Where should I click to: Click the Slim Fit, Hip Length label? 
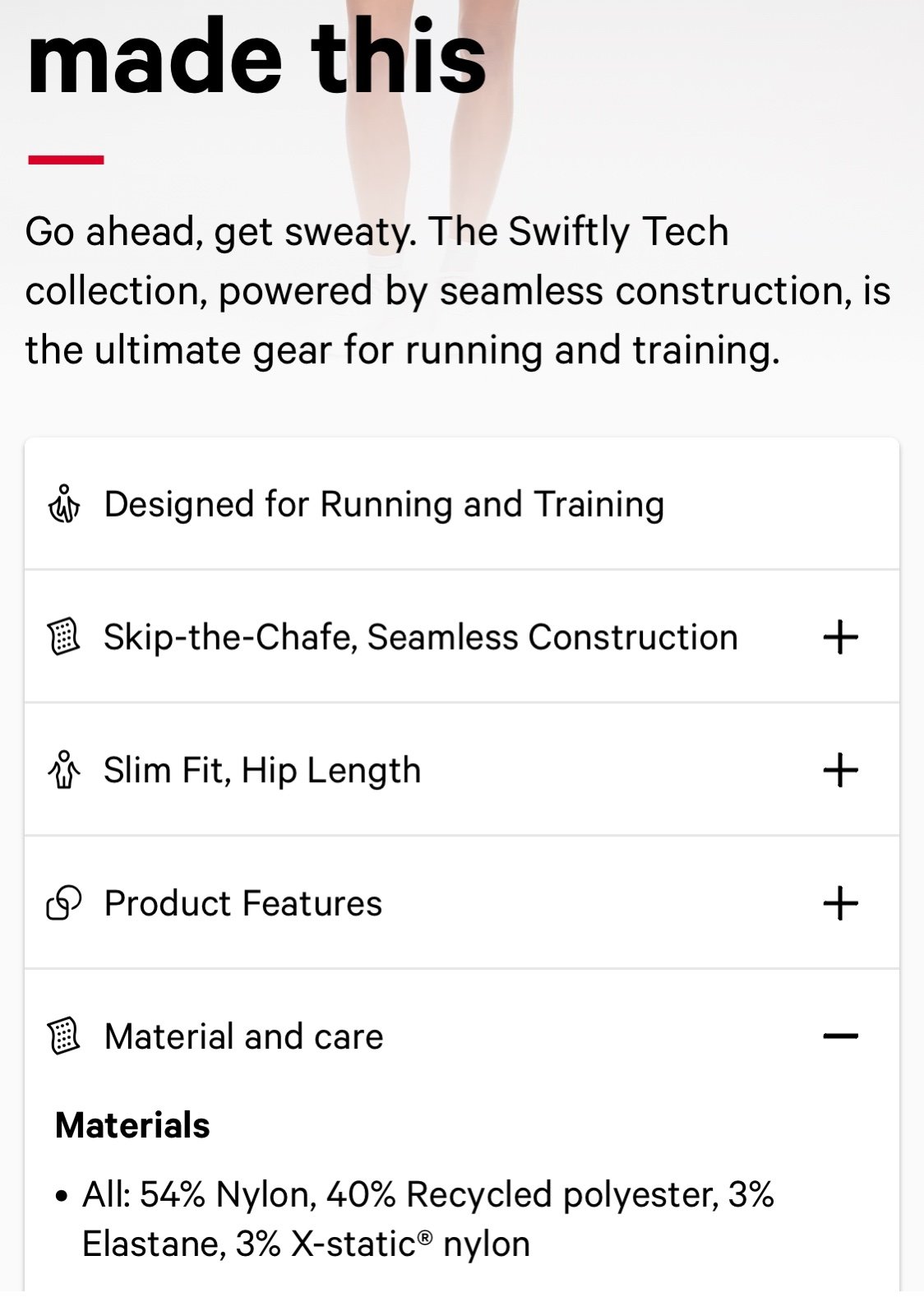click(262, 771)
